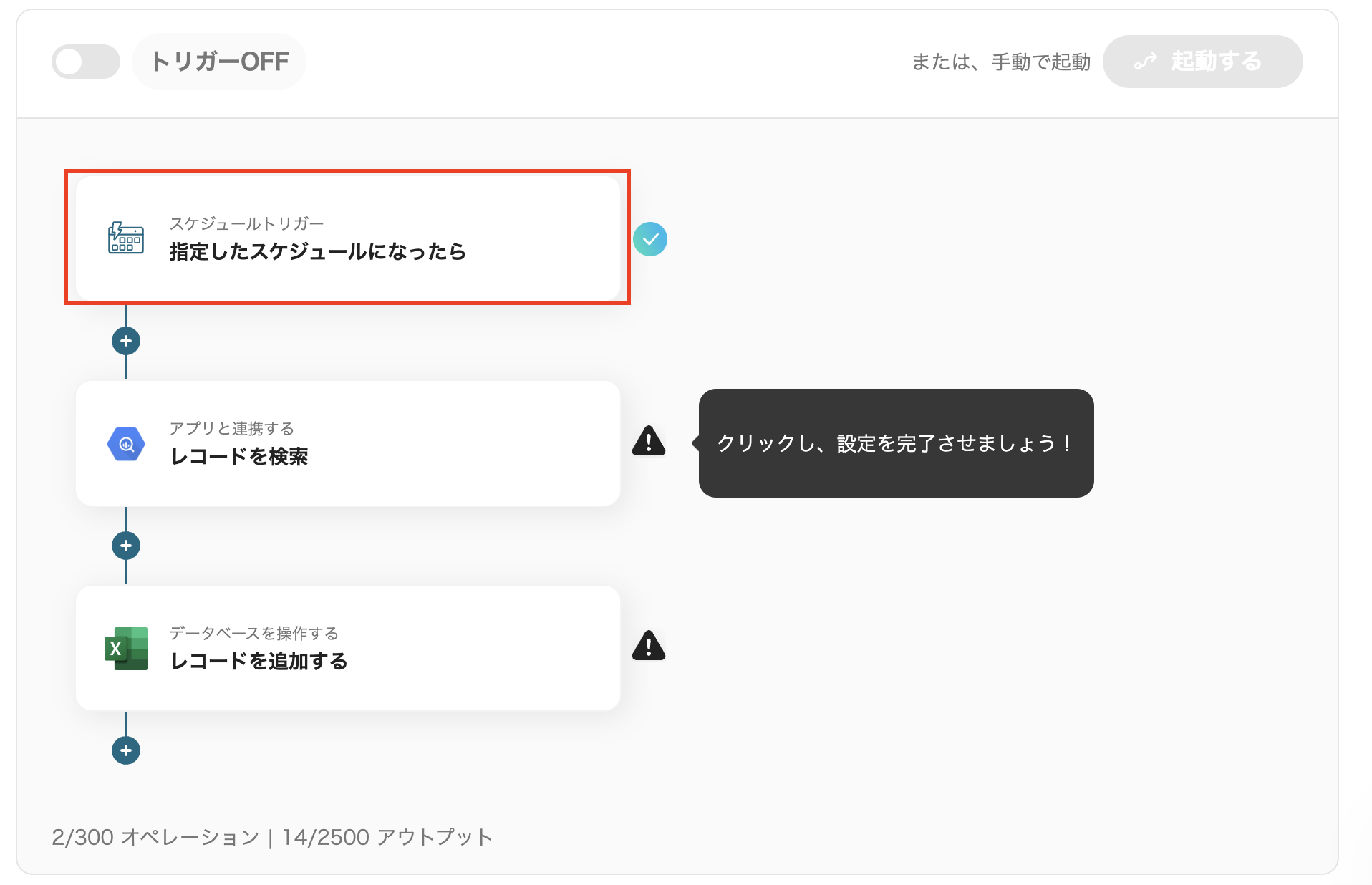
Task: Add a step between レコードを検索 and レコードを追加する
Action: pyautogui.click(x=126, y=545)
